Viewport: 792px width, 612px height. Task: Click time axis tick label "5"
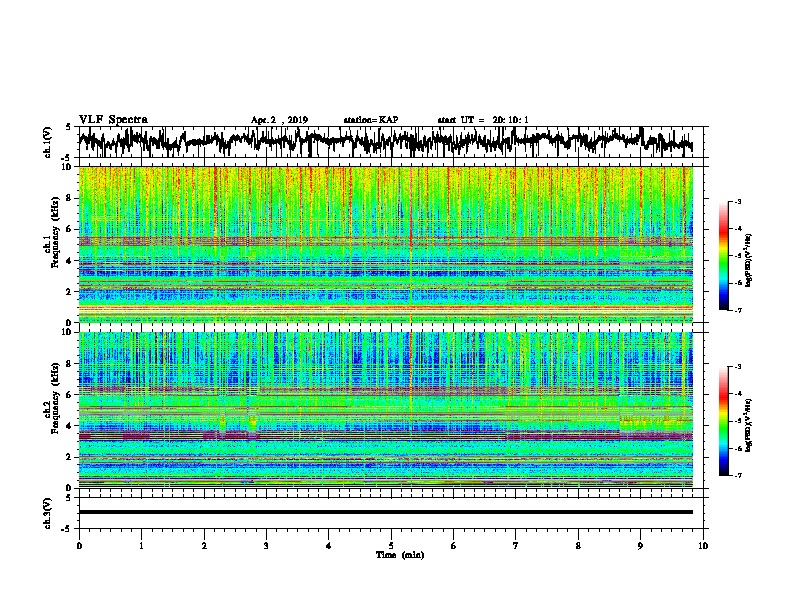391,546
